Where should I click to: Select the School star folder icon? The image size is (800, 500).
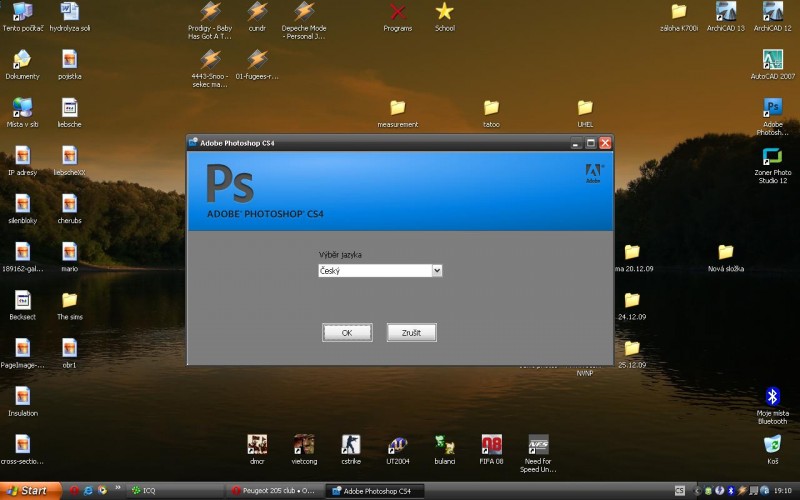[x=444, y=12]
